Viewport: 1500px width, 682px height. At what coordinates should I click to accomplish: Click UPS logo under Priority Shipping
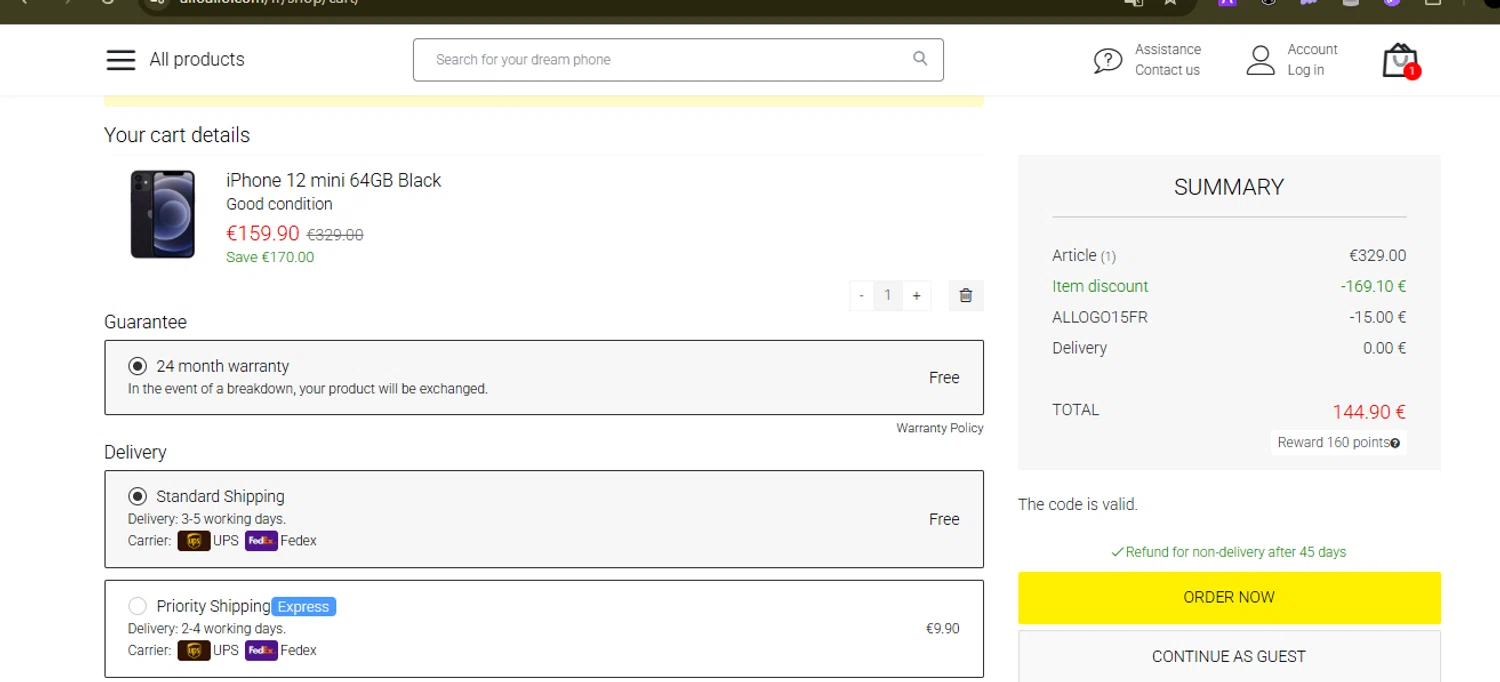pos(194,650)
